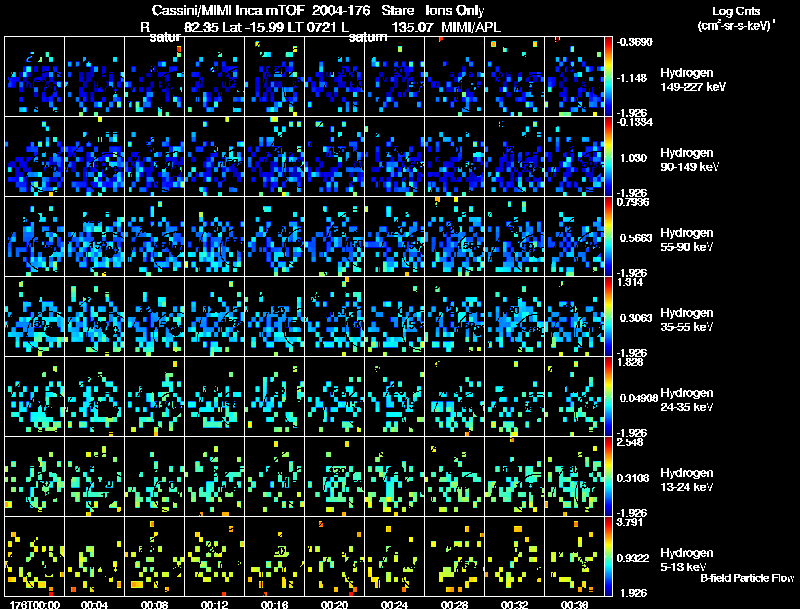The image size is (800, 609).
Task: Open the 149-227 keV panel at 176T00:00
Action: 35,77
